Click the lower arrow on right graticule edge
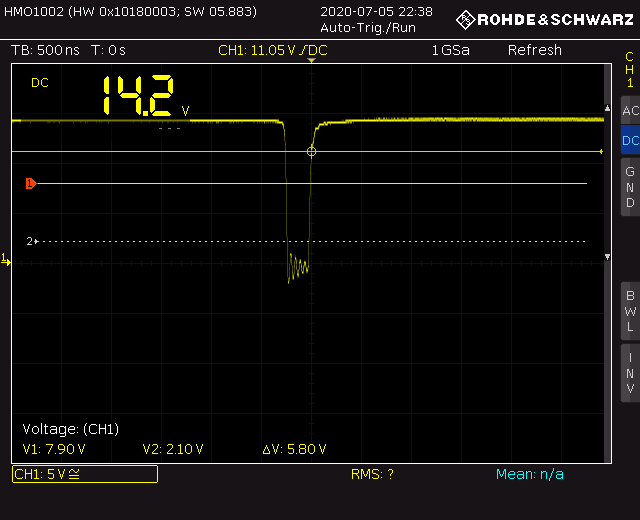 (608, 258)
